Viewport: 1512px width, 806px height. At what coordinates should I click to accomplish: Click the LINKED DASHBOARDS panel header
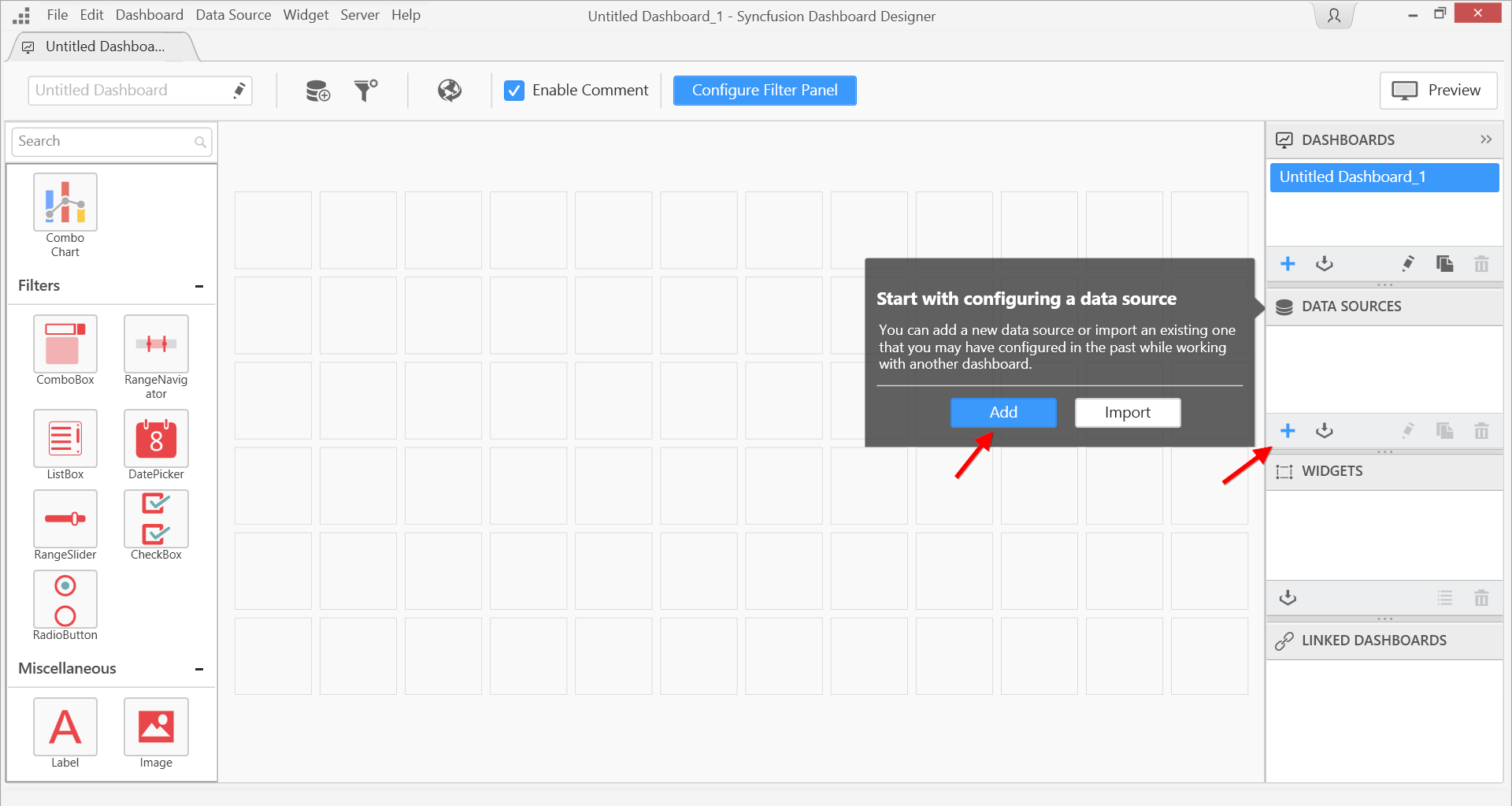coord(1384,641)
